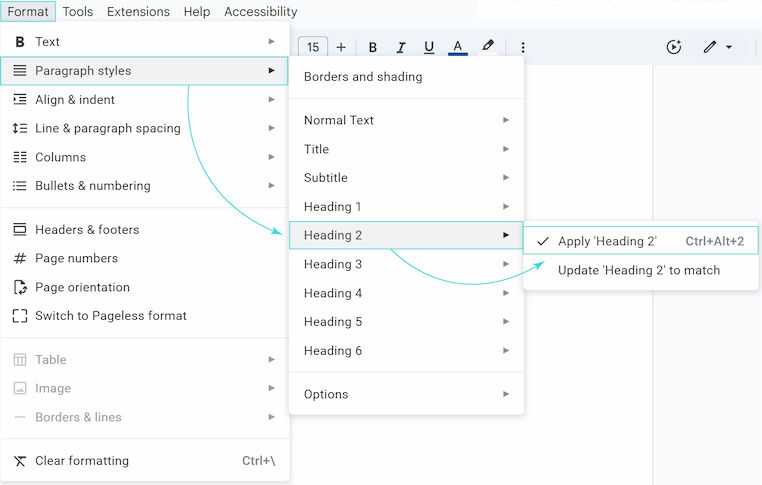
Task: Click the Page numbers hash icon
Action: coord(20,258)
